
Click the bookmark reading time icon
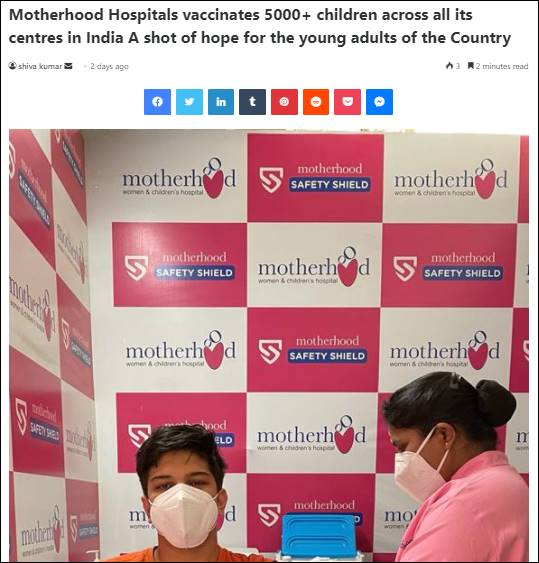click(470, 66)
